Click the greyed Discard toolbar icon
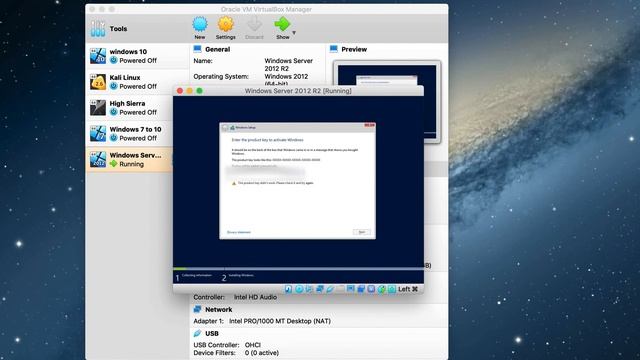This screenshot has width=640, height=360. point(254,24)
